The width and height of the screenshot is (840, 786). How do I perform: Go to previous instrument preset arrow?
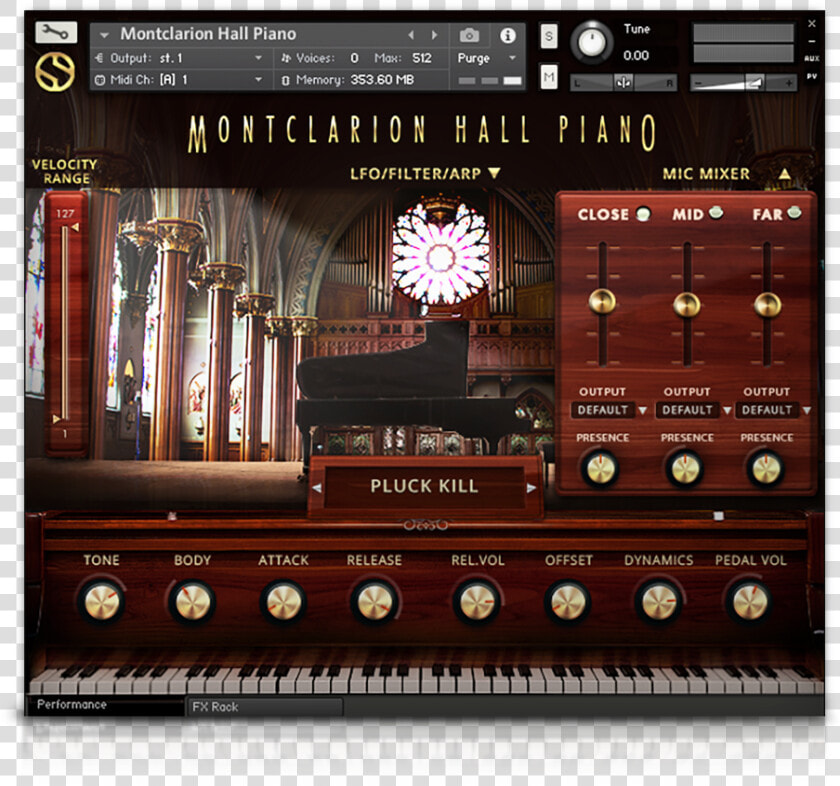click(410, 35)
